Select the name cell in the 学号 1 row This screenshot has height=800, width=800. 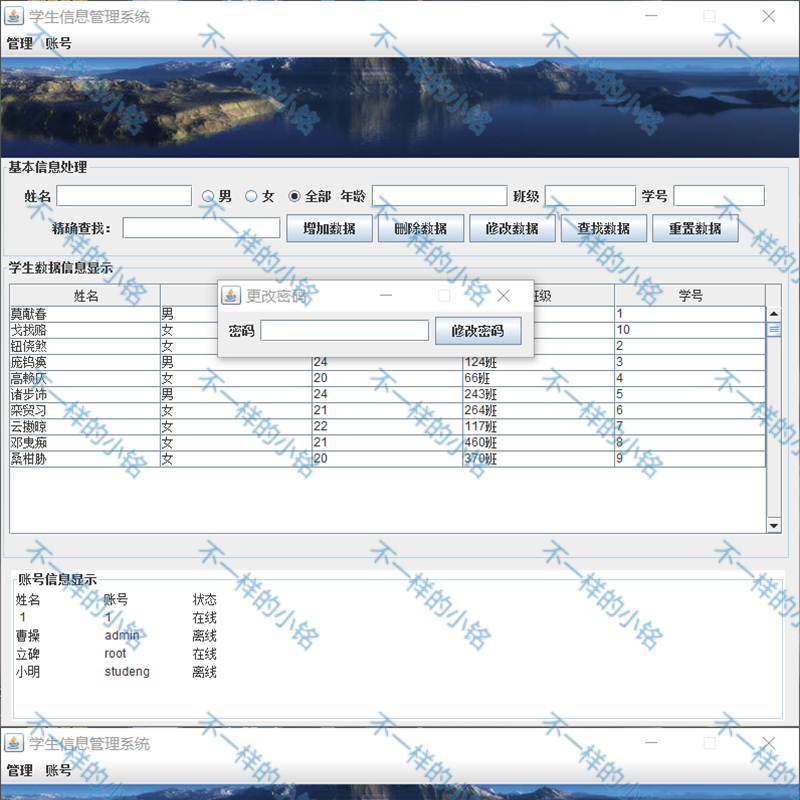click(85, 314)
